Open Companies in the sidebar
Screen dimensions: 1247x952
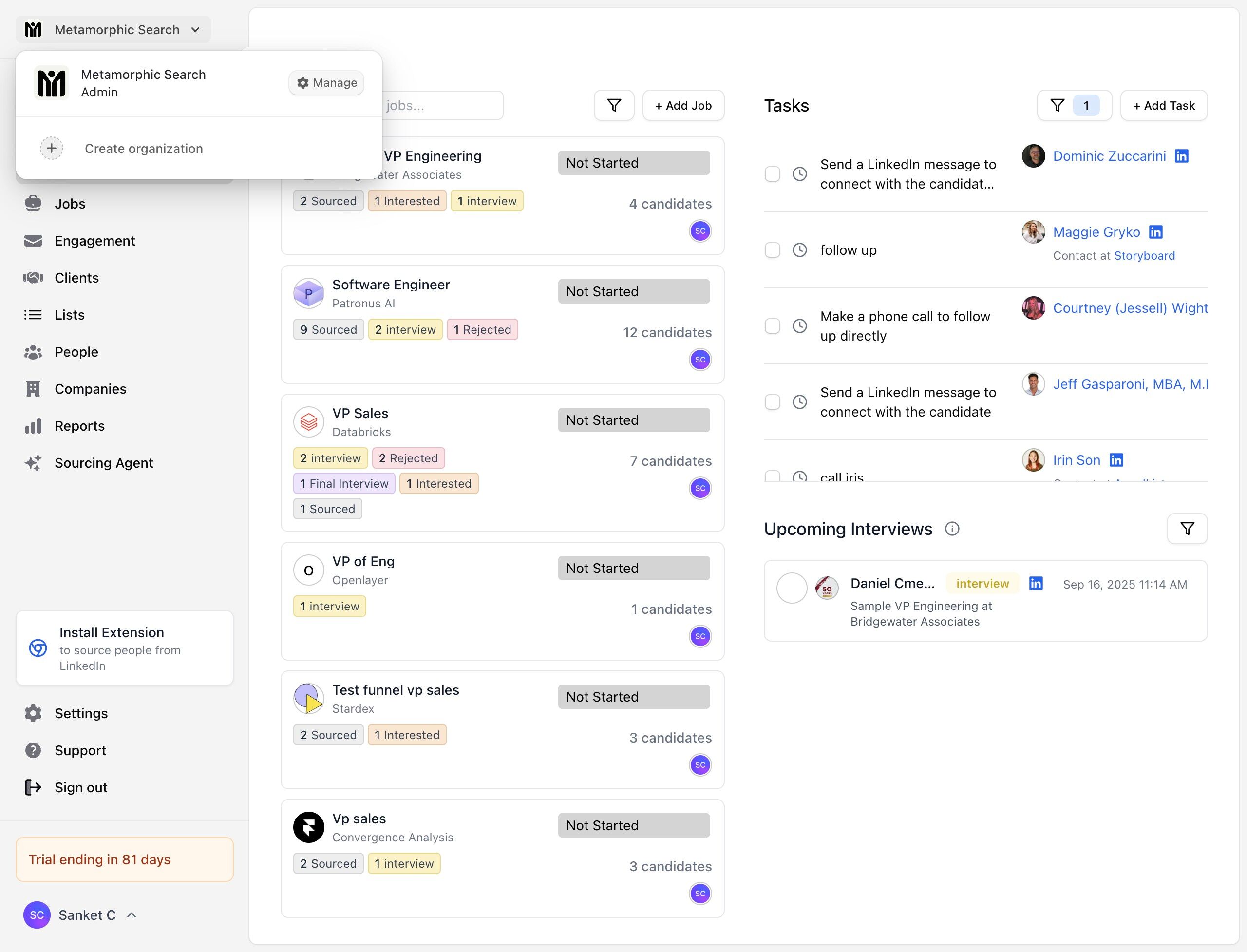(90, 389)
